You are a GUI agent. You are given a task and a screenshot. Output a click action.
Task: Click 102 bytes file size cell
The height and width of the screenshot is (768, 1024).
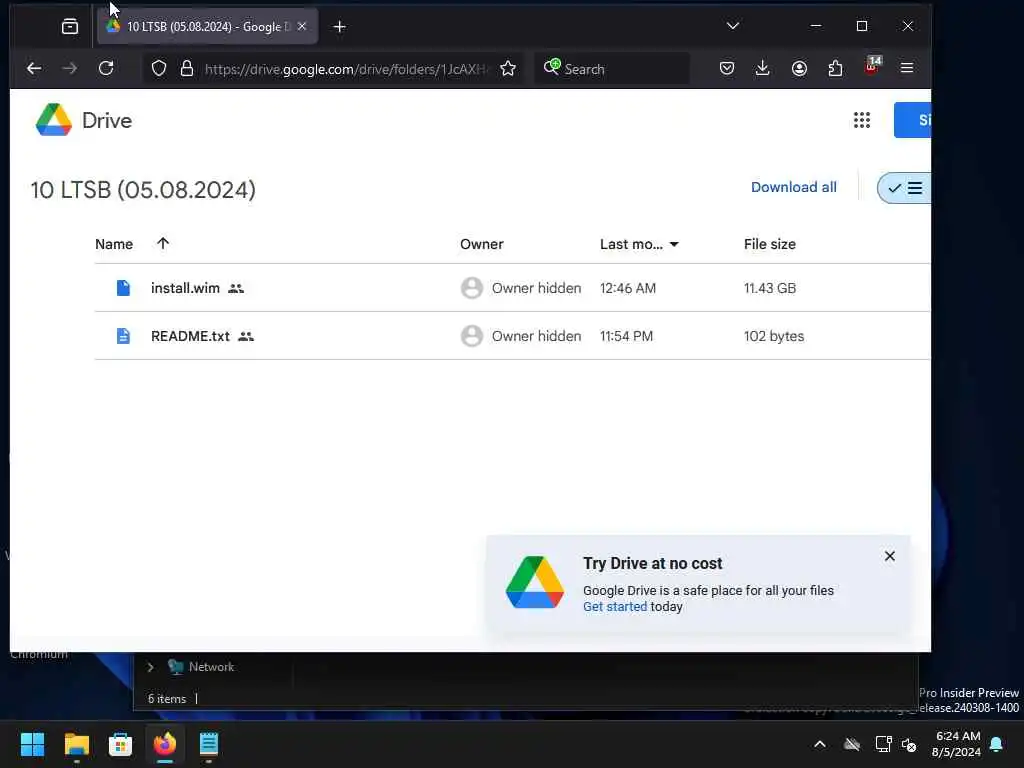[x=774, y=336]
